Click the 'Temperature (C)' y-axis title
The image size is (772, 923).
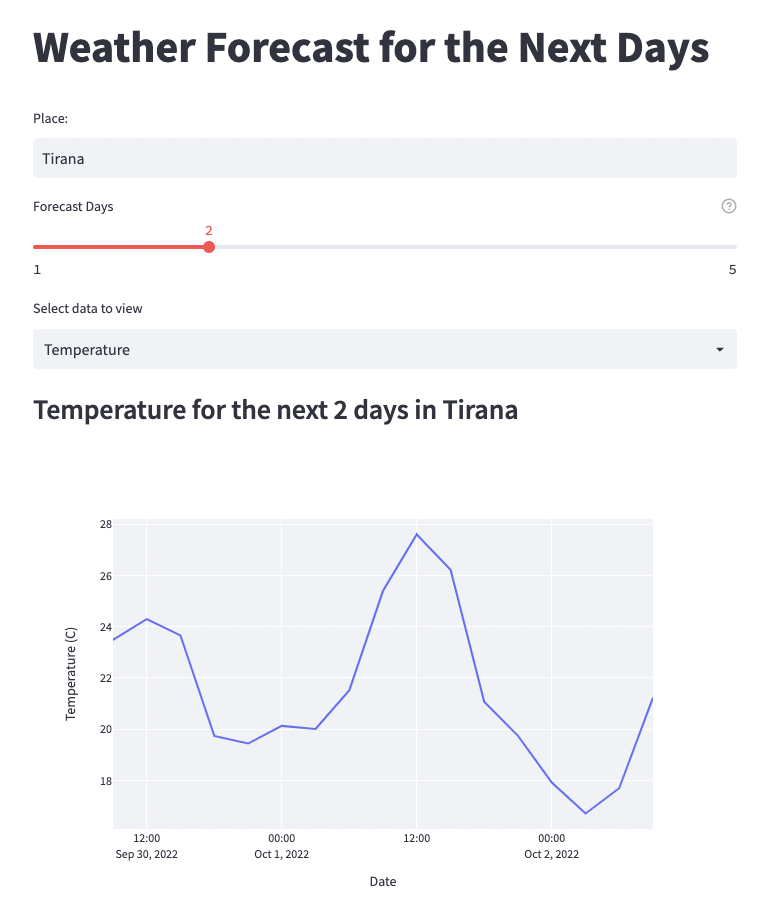coord(71,676)
